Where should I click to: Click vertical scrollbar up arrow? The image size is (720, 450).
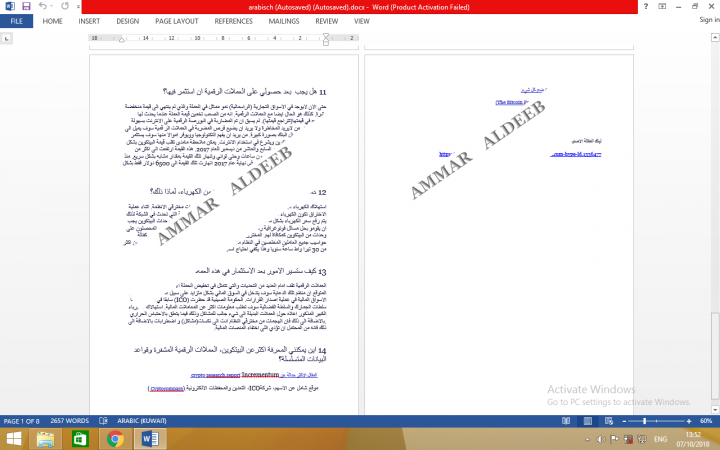[x=715, y=38]
